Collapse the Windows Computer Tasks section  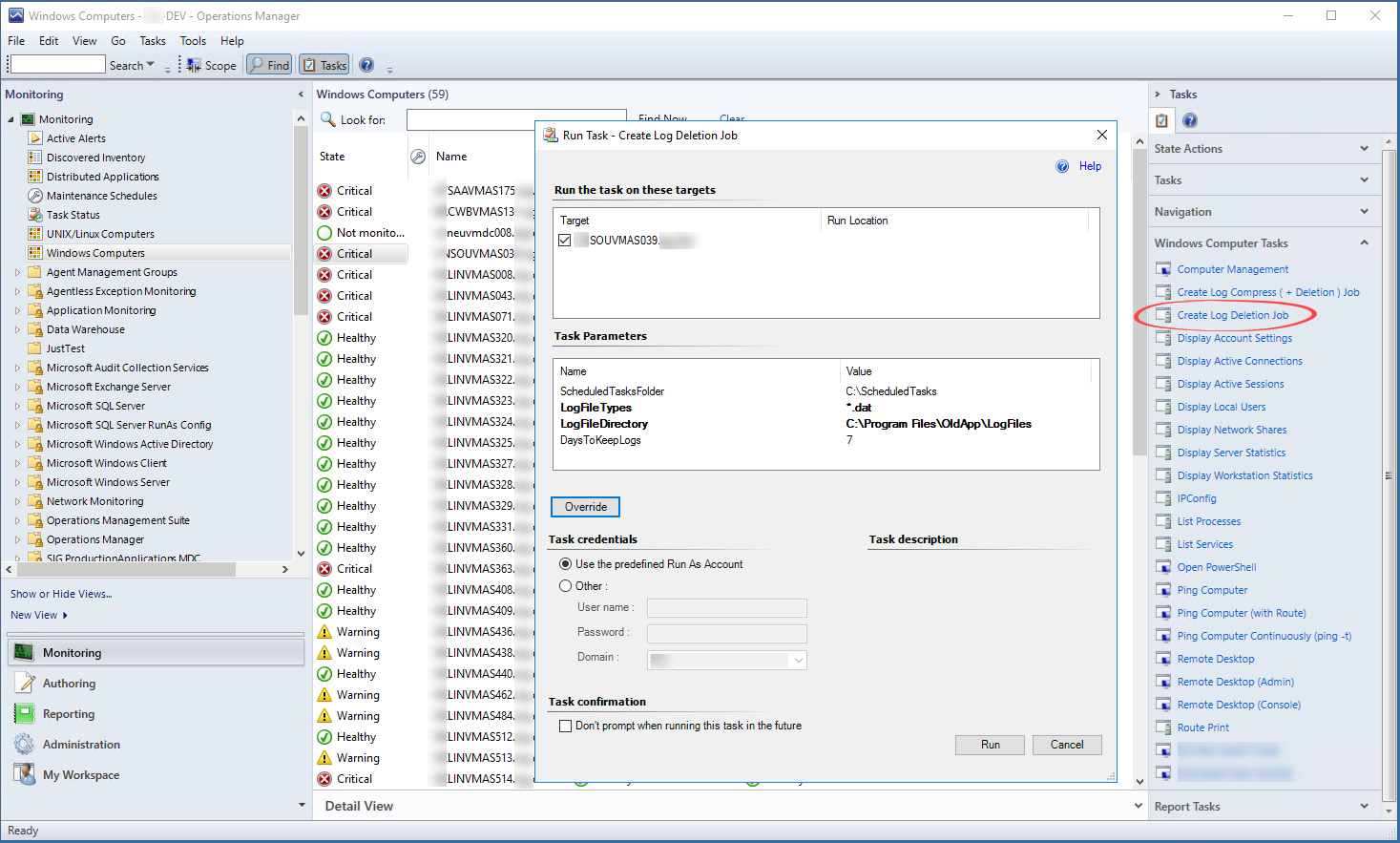pos(1364,243)
